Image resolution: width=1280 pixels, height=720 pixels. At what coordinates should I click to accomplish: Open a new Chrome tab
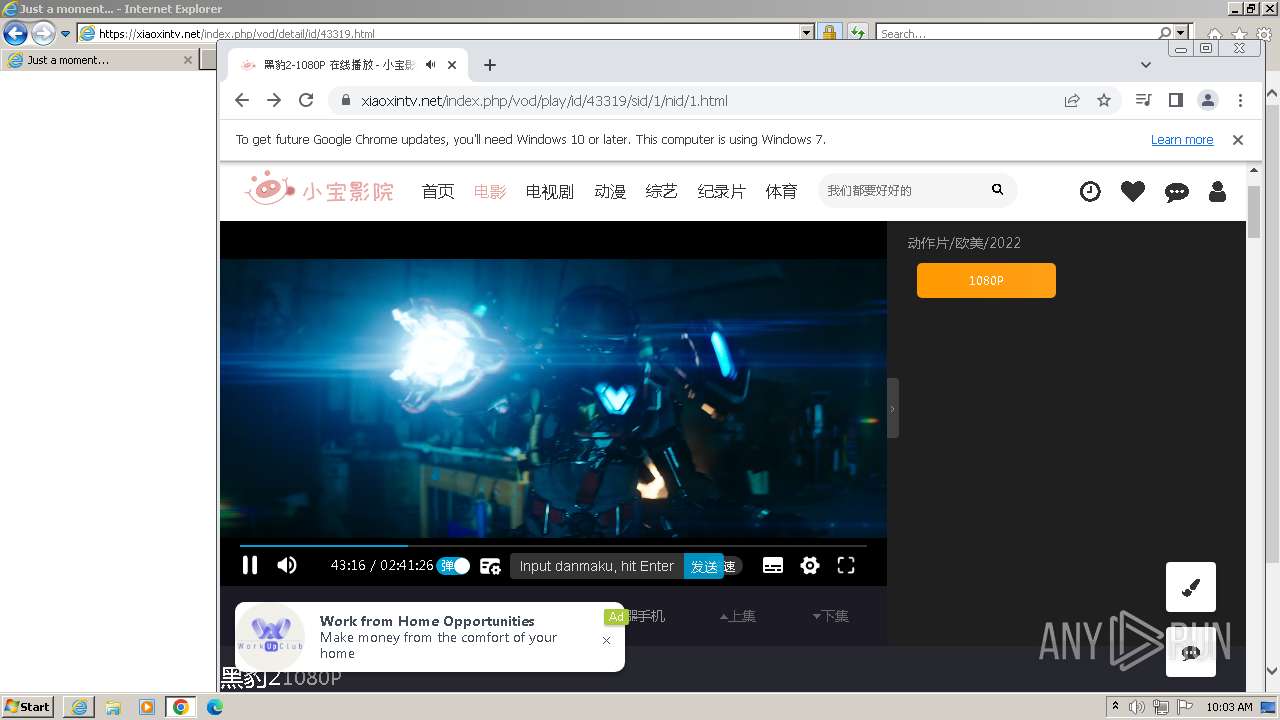(x=489, y=65)
